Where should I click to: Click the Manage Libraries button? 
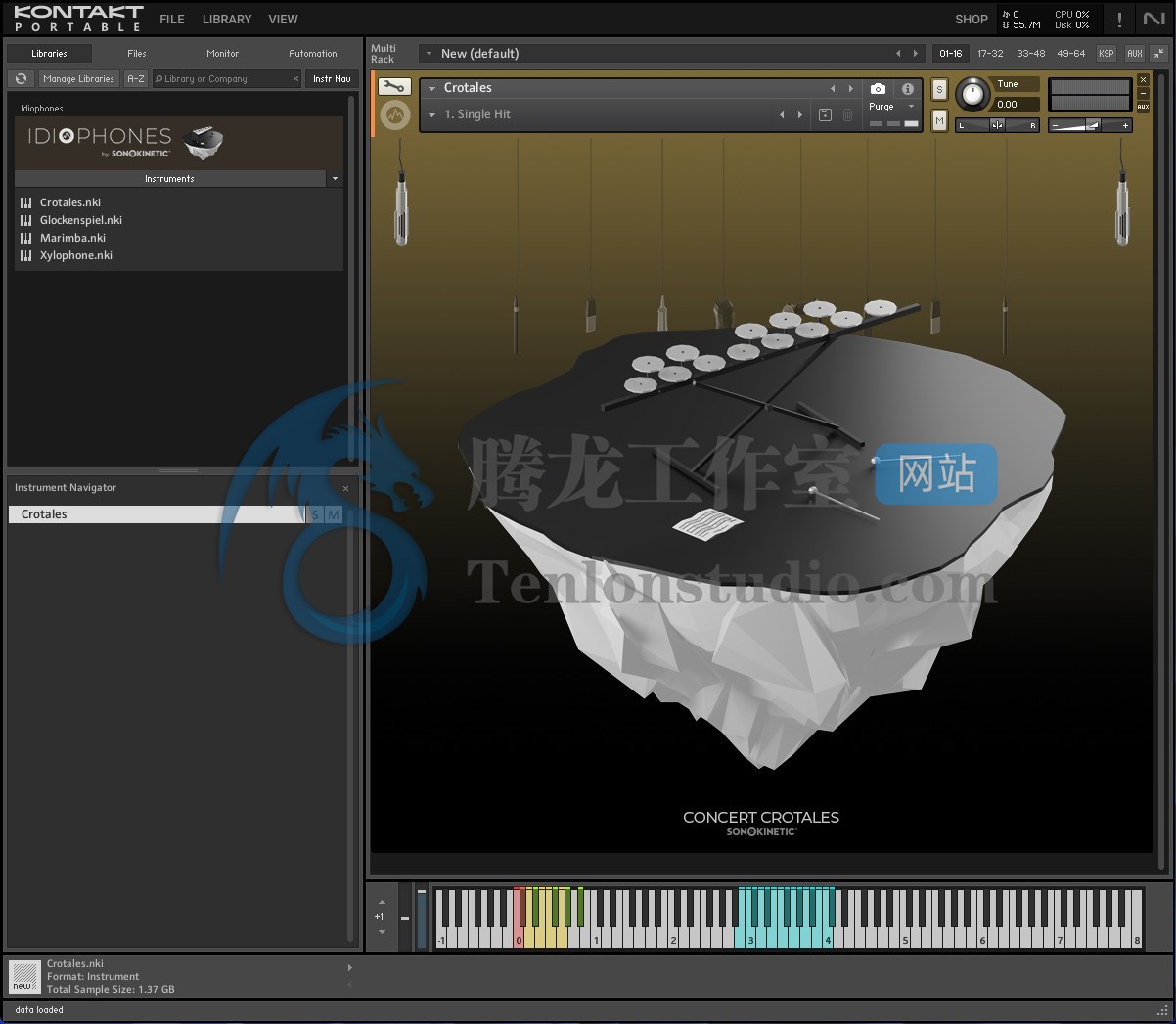click(78, 79)
